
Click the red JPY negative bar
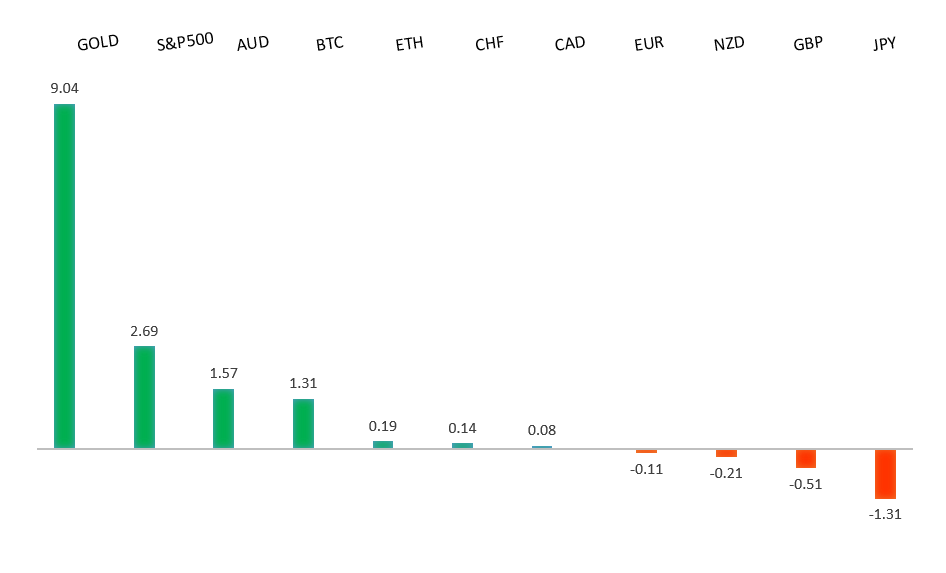tap(885, 474)
